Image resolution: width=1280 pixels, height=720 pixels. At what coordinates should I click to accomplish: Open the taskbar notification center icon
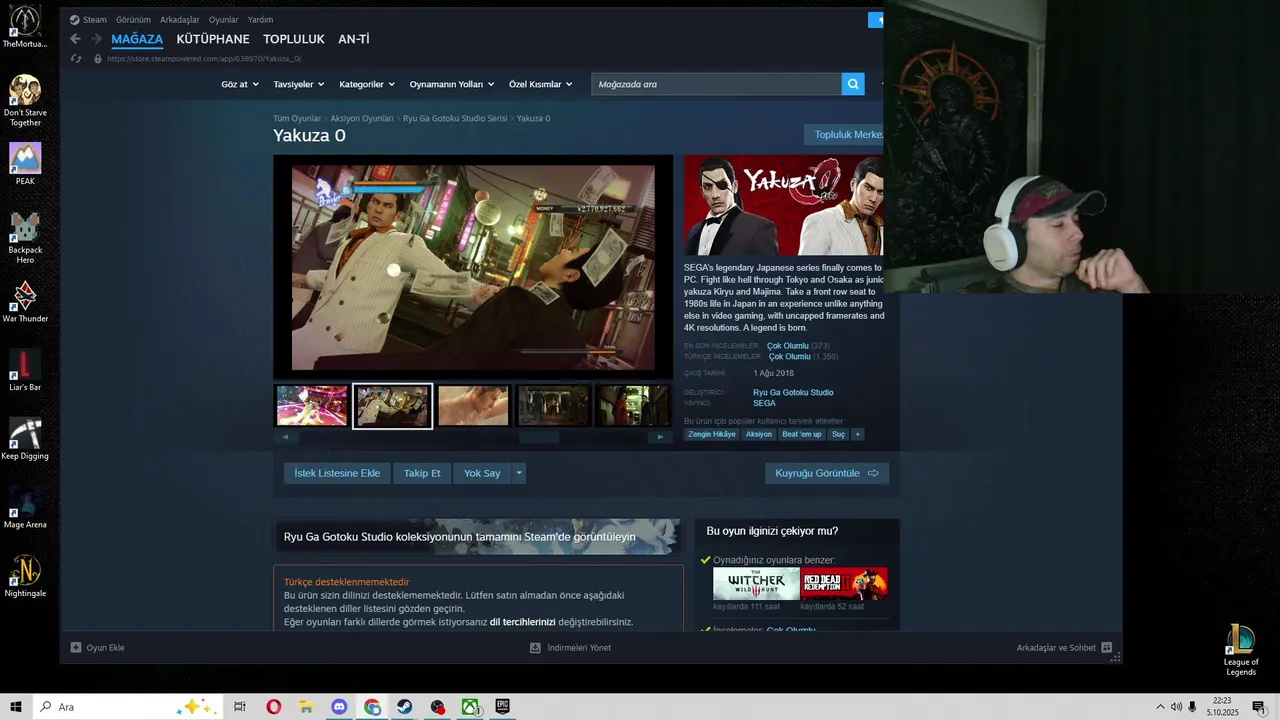click(1259, 707)
